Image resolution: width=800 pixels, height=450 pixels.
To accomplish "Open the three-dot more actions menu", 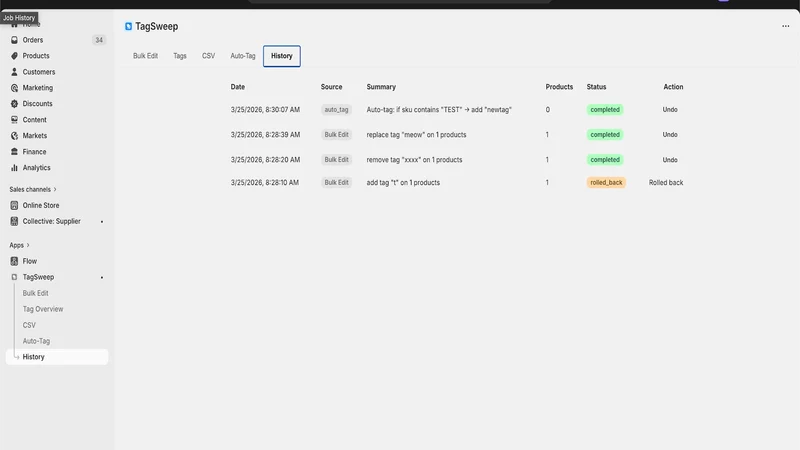I will tap(785, 26).
